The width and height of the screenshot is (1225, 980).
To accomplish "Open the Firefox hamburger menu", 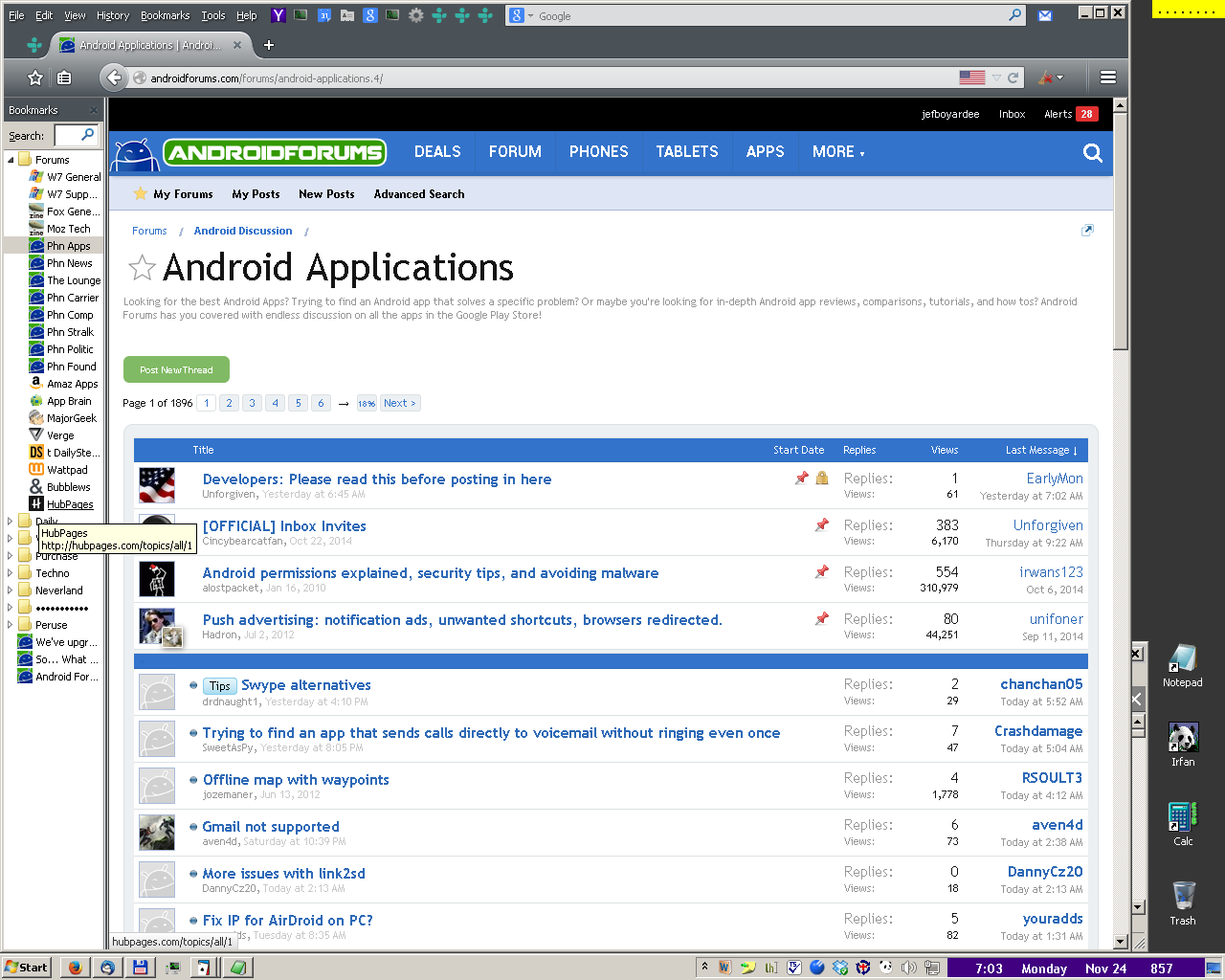I will [1108, 78].
